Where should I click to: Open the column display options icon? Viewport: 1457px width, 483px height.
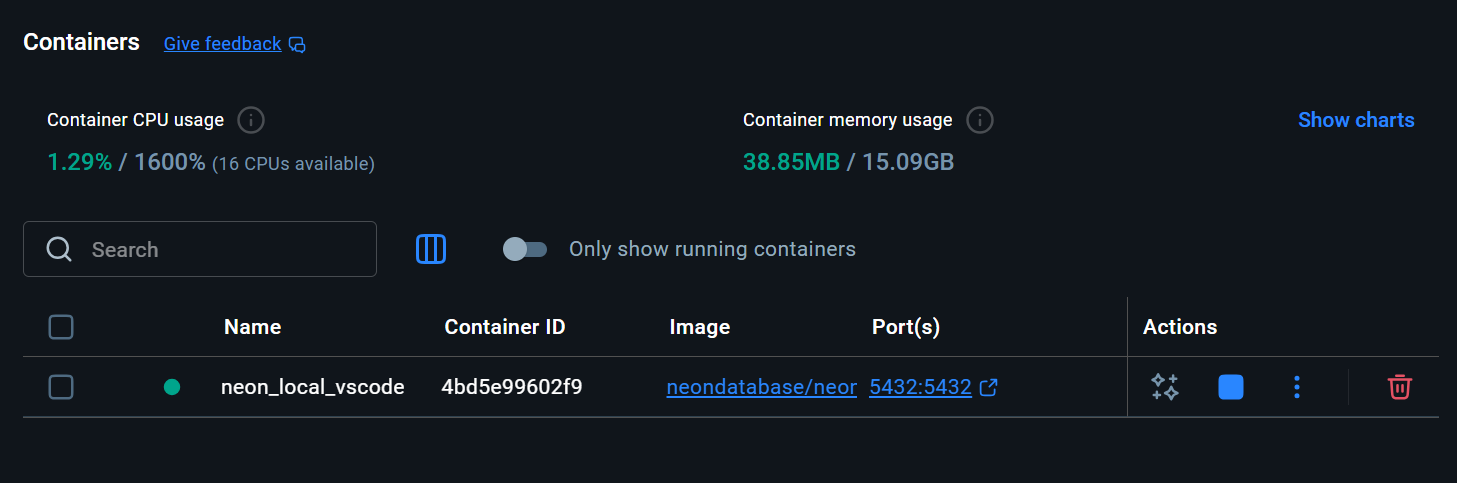(x=431, y=249)
